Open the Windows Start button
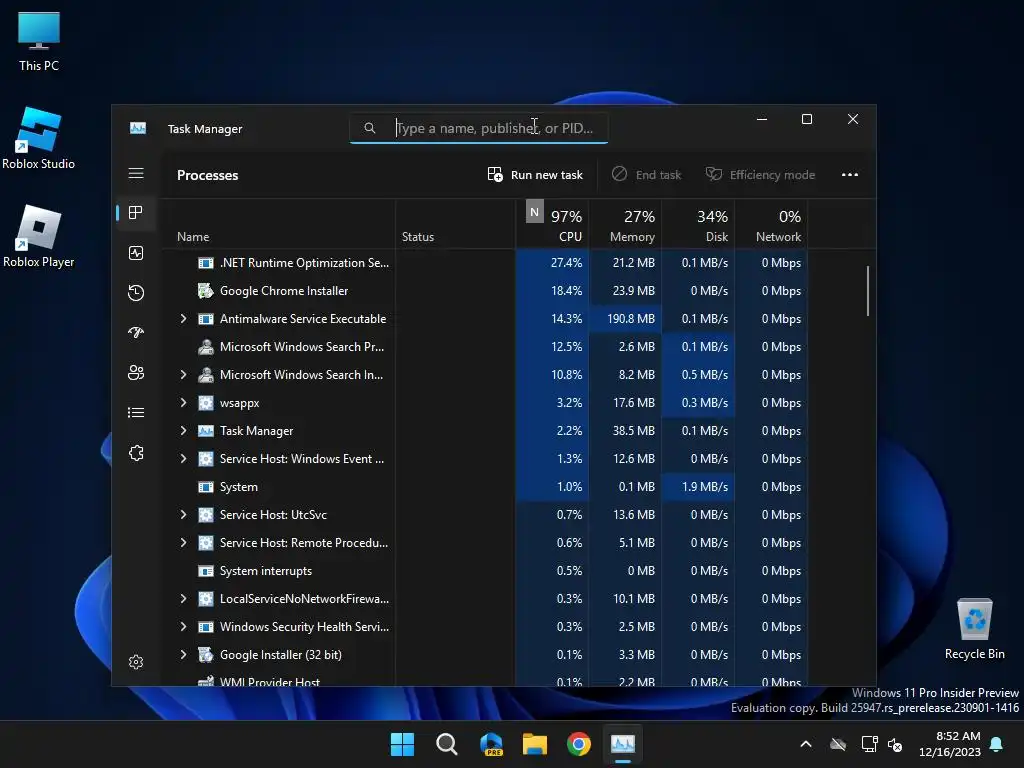 (x=402, y=744)
